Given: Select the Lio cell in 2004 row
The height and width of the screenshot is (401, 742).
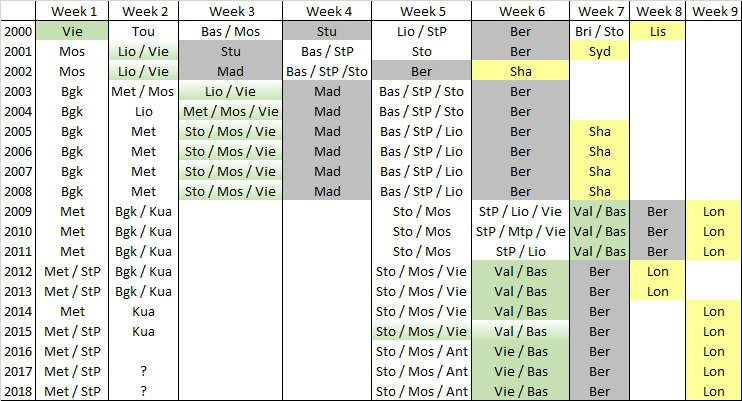Looking at the screenshot, I should click(144, 111).
